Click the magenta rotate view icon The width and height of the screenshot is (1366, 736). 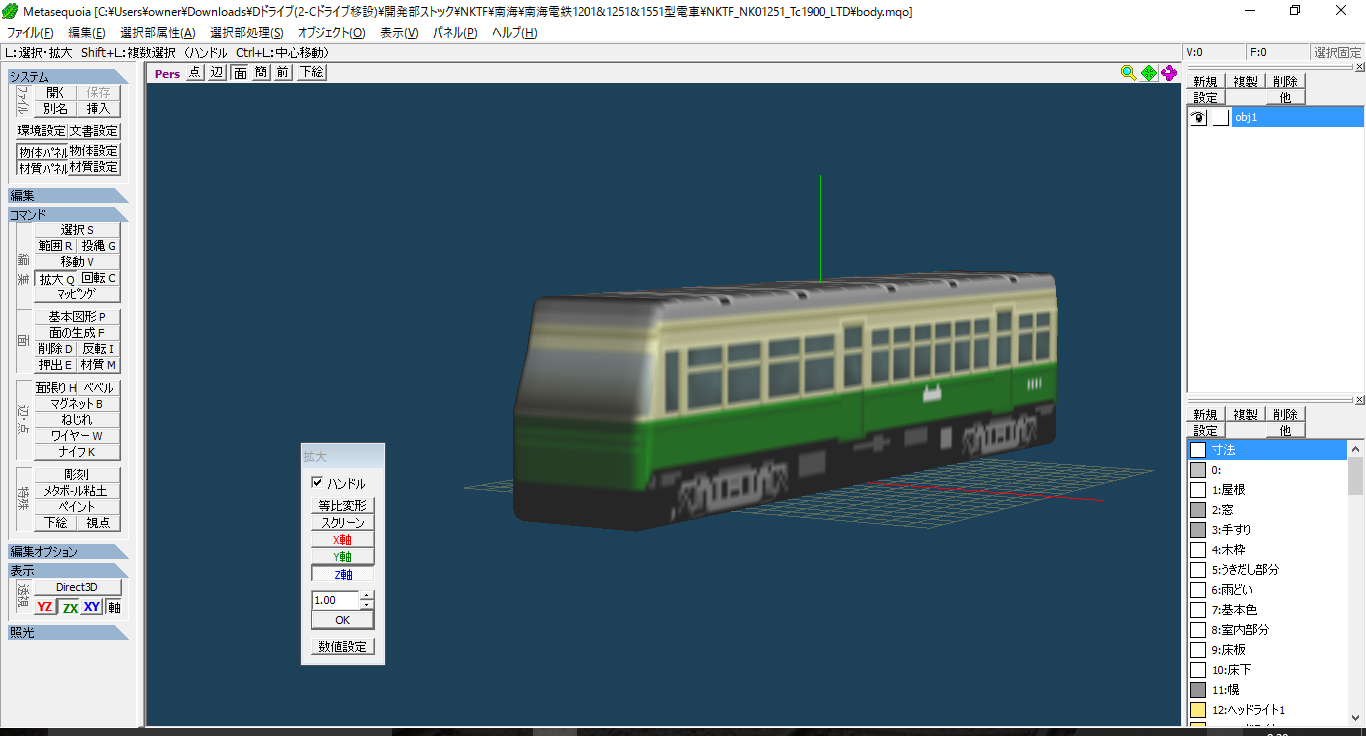(1169, 72)
